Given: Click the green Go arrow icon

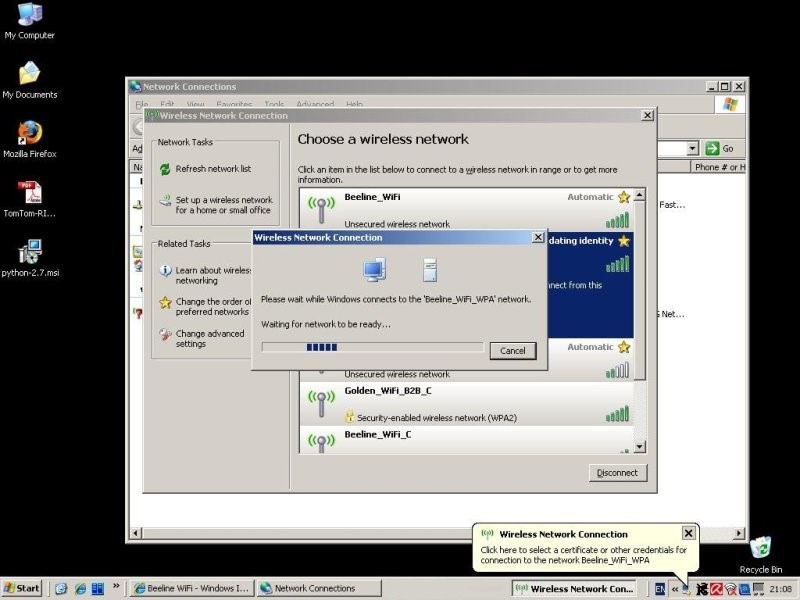Looking at the screenshot, I should (712, 148).
